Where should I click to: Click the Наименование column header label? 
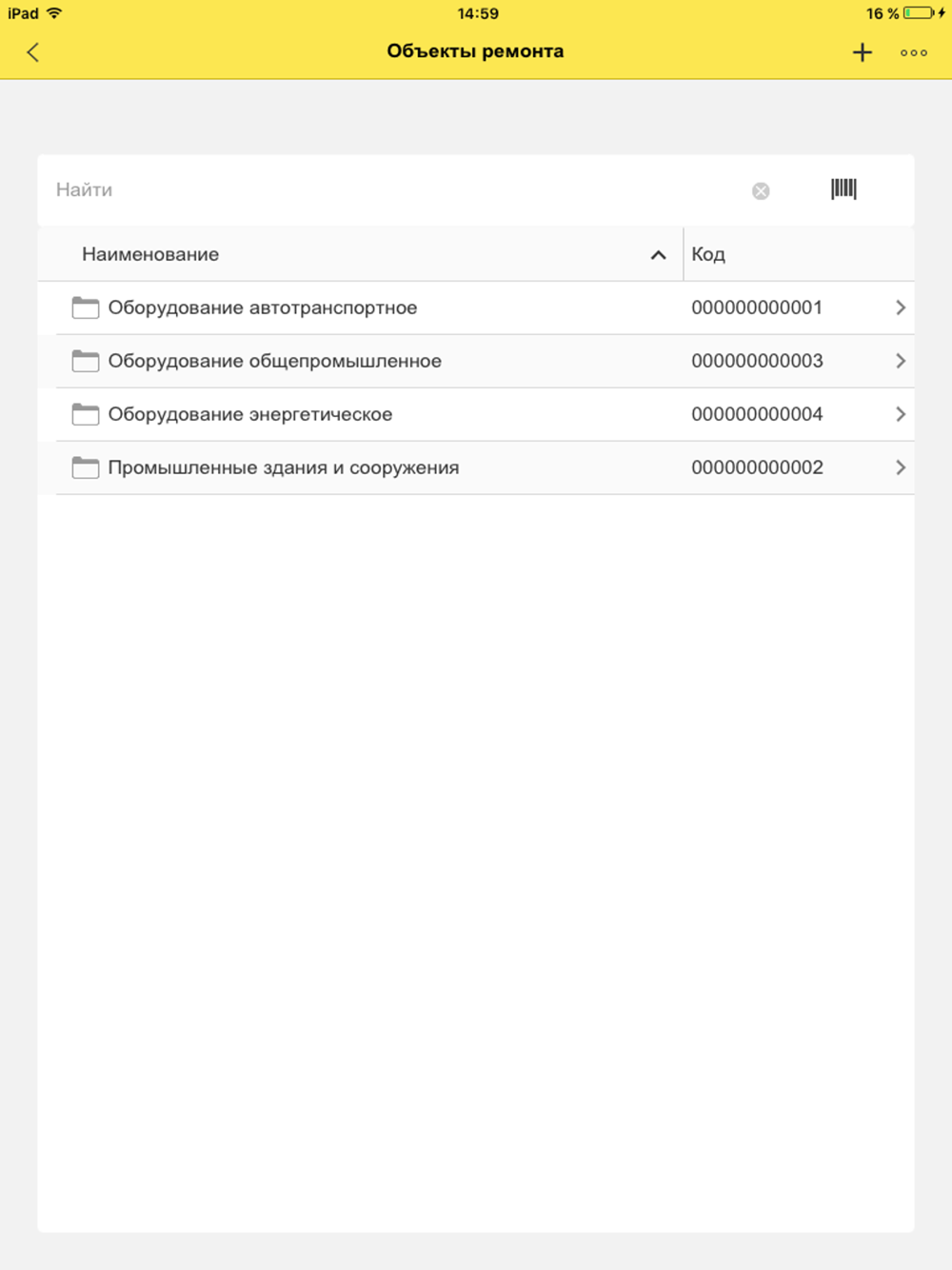150,254
